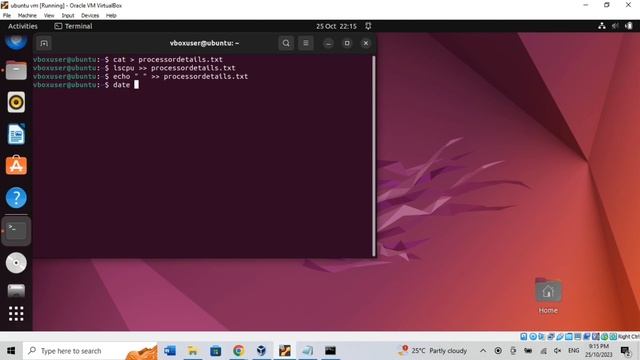Show Applications grid in the dock
640x360 pixels.
point(16,313)
